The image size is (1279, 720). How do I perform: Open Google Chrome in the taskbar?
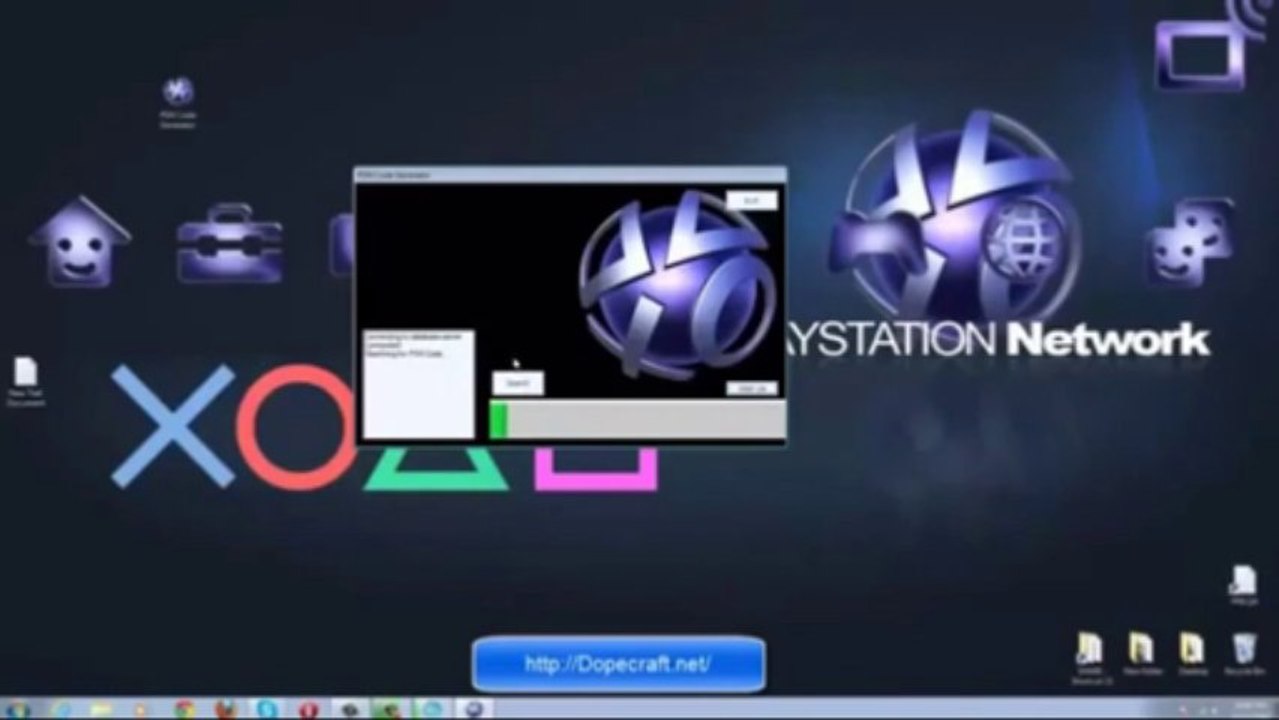pos(185,709)
